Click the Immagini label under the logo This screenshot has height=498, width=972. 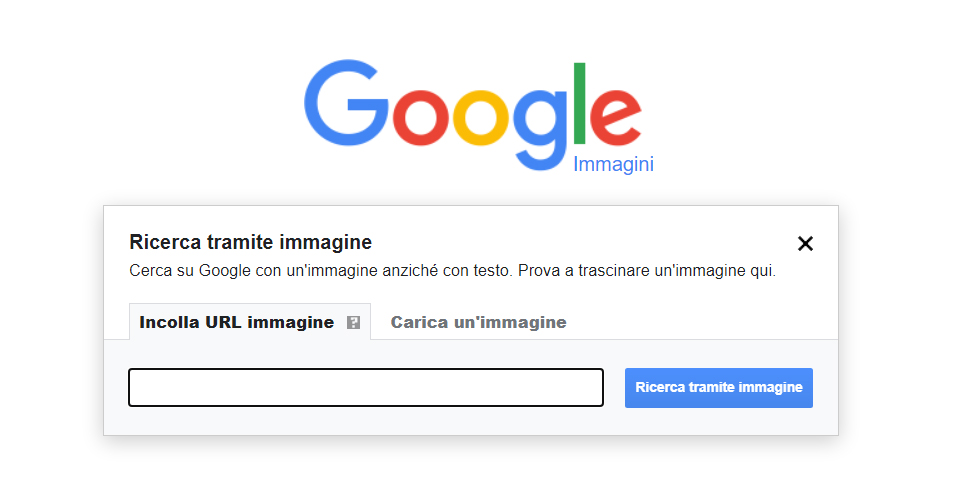[x=613, y=165]
